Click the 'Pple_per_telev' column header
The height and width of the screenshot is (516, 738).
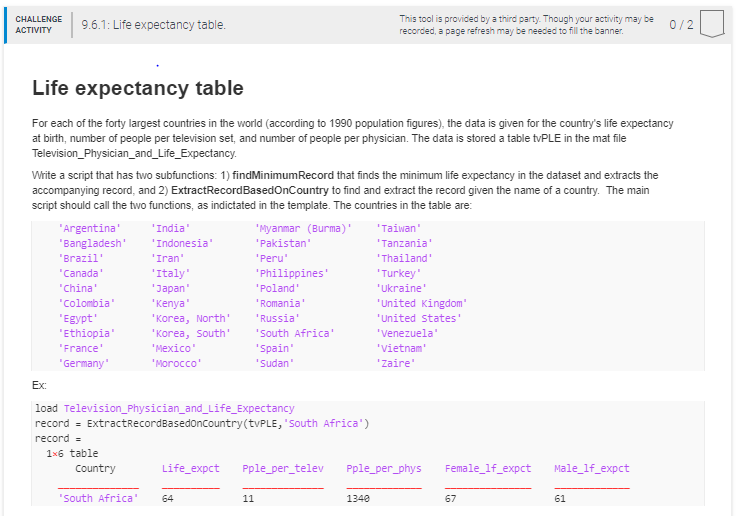(283, 468)
